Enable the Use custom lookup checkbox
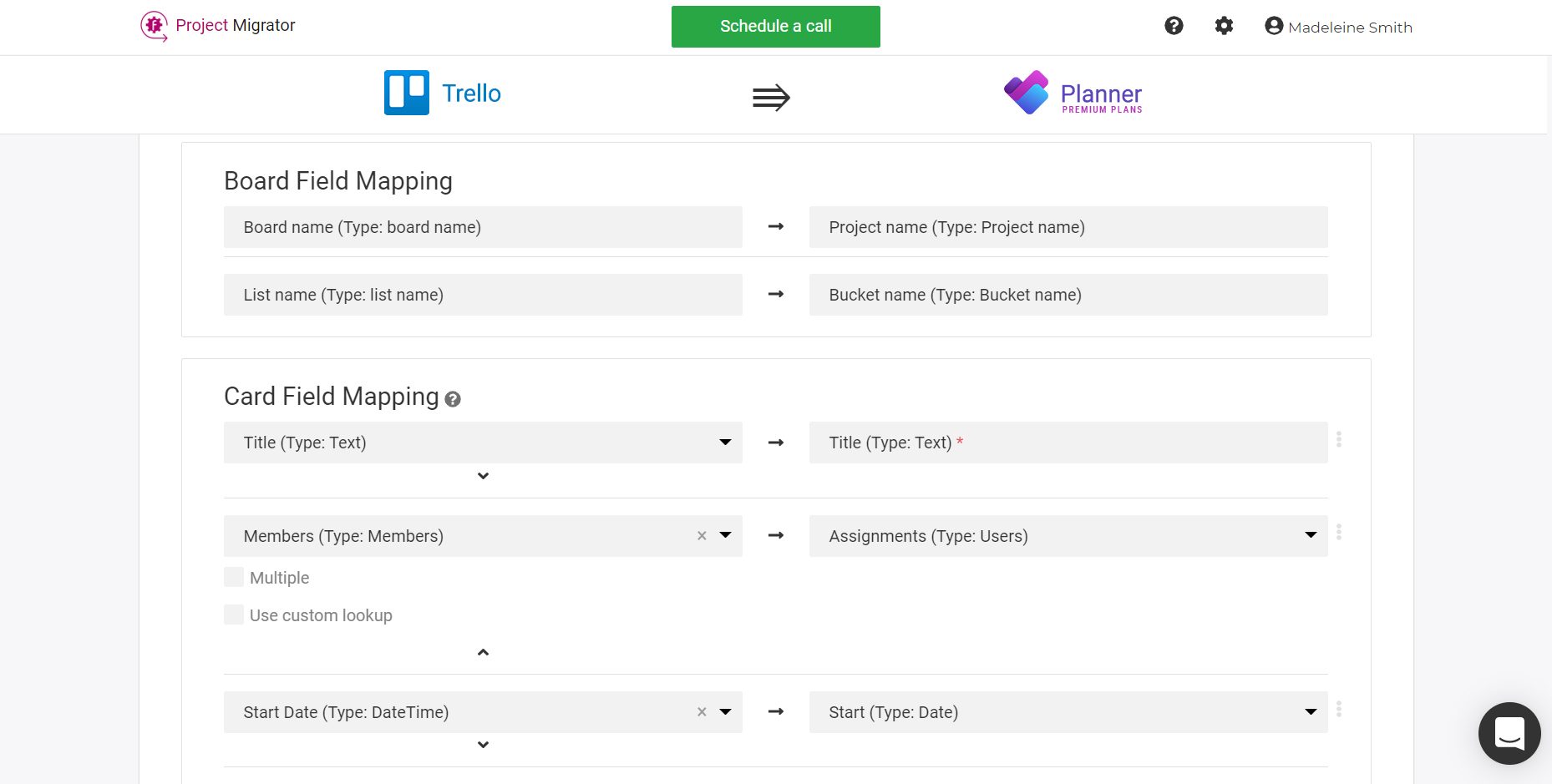1552x784 pixels. tap(234, 615)
